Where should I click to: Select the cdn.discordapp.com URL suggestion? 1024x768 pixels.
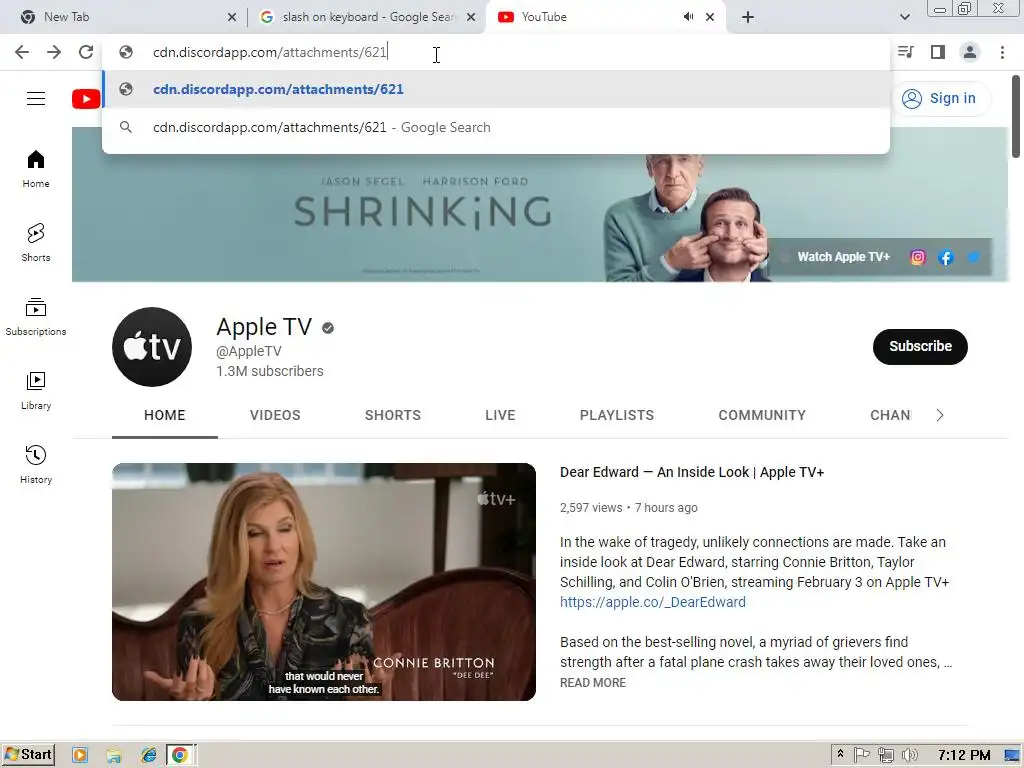click(x=496, y=89)
